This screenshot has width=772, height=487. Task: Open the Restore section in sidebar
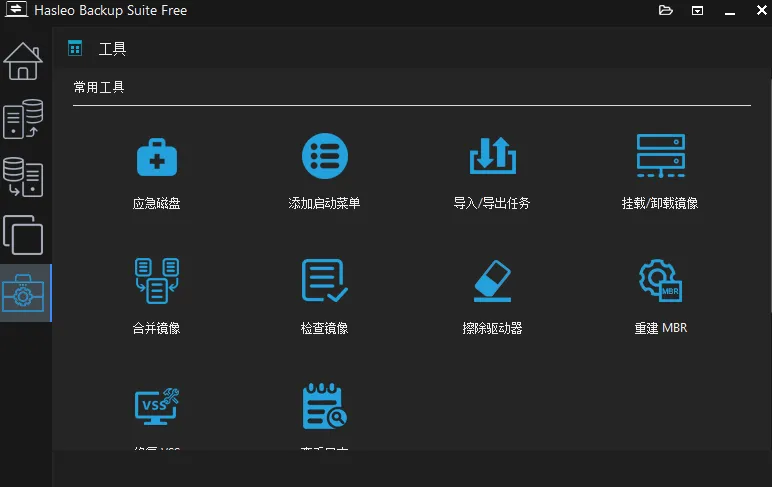click(x=23, y=177)
